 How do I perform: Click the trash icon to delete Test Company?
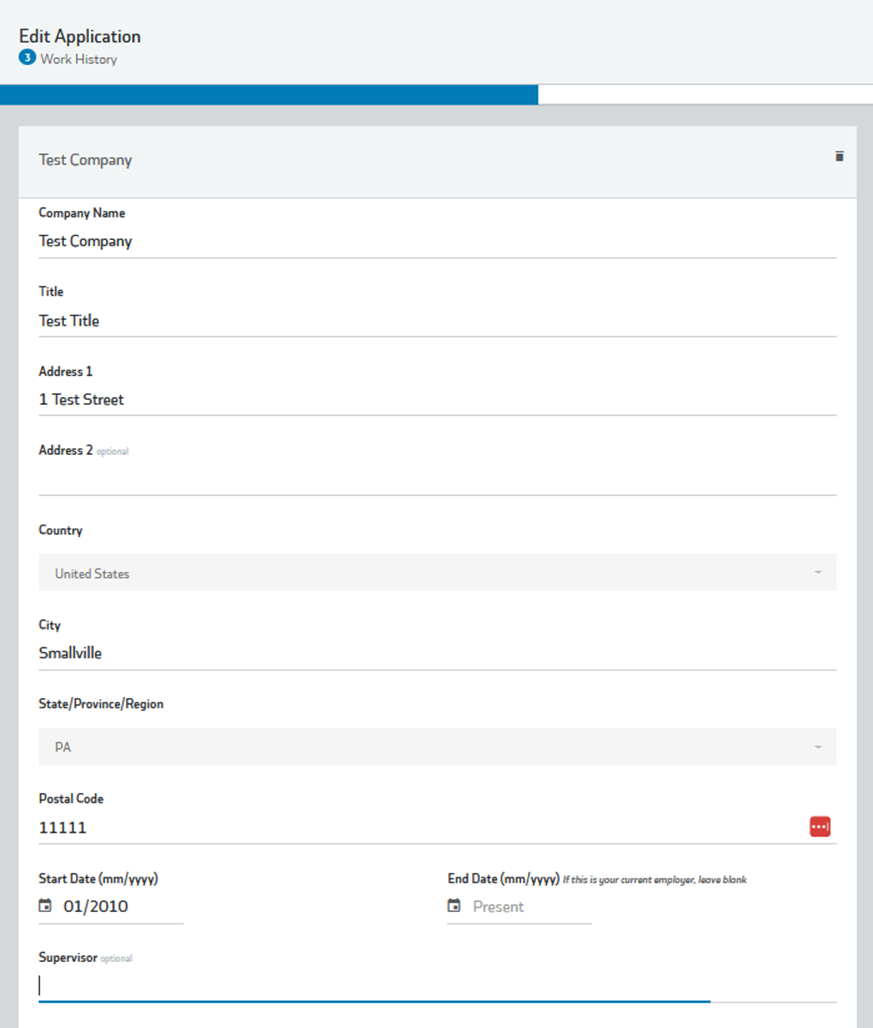(839, 156)
